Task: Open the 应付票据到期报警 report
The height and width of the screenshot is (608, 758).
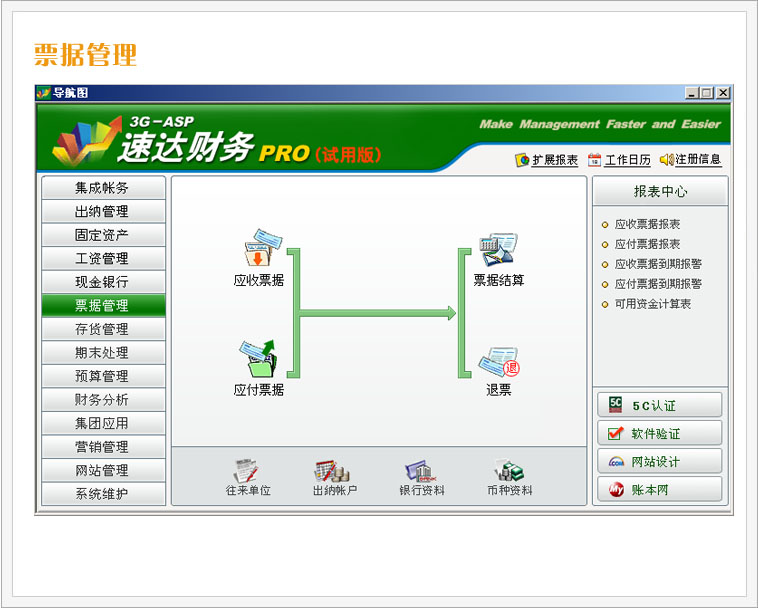Action: 658,284
